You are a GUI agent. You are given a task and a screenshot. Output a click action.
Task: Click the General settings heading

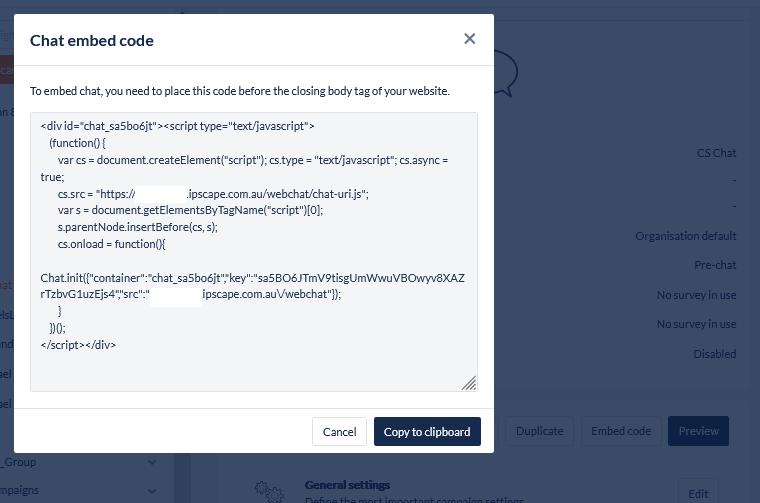tap(347, 485)
